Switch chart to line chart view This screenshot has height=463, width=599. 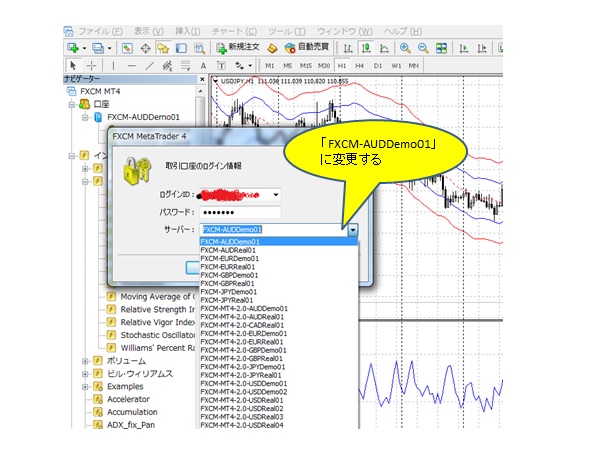(384, 48)
